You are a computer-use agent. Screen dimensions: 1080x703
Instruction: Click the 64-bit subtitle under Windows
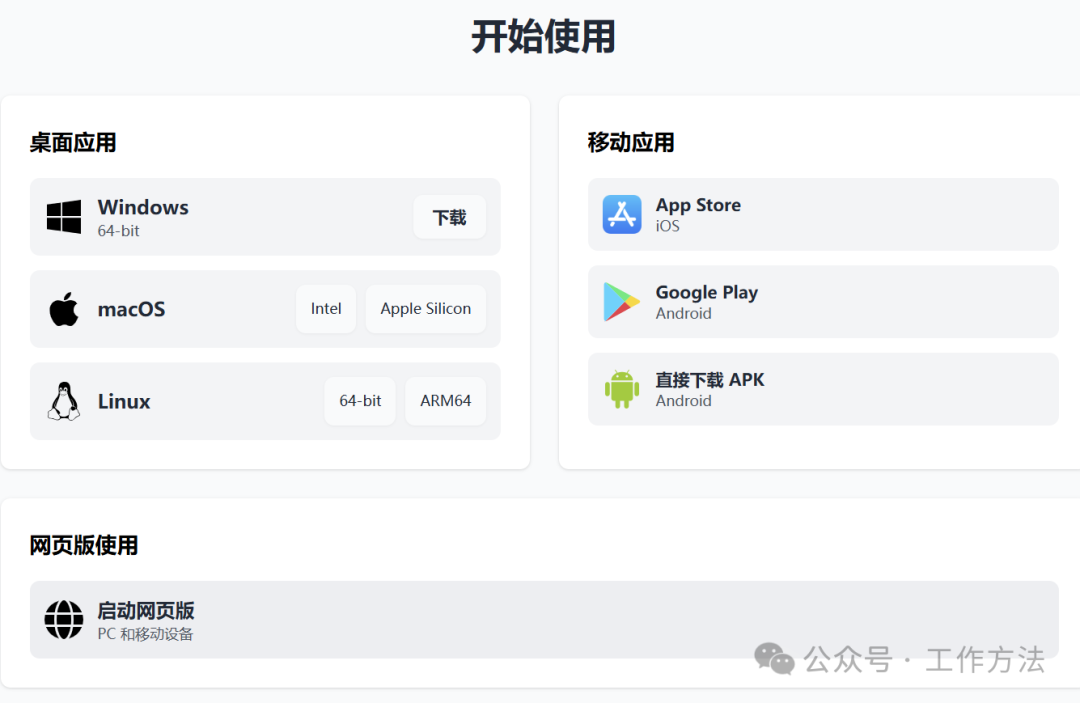point(118,231)
